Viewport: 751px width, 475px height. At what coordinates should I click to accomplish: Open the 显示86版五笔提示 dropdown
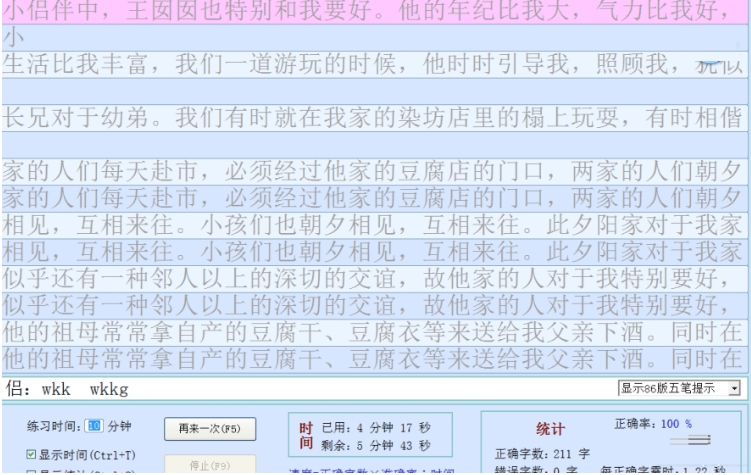tap(679, 388)
